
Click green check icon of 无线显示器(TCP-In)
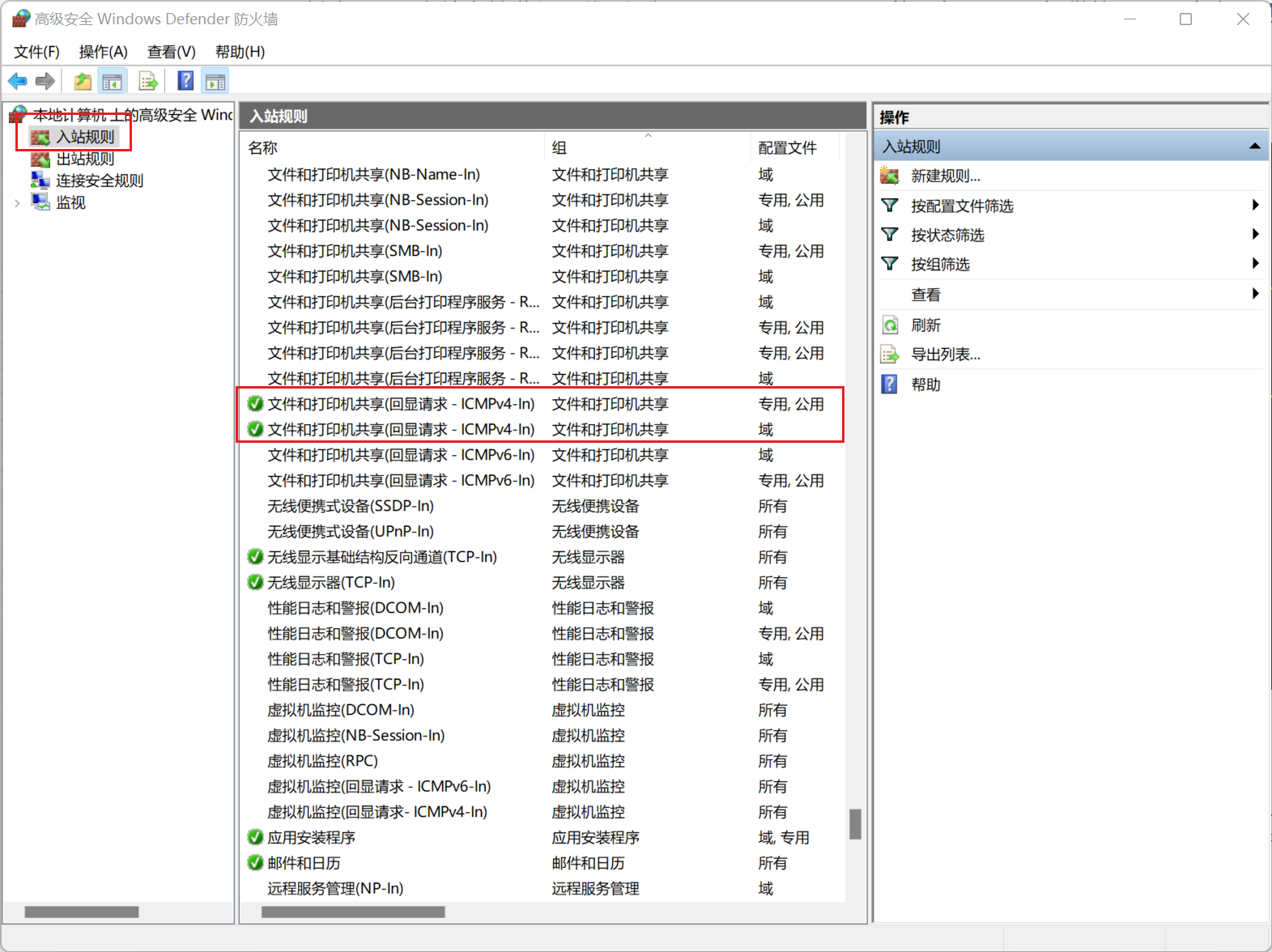point(255,582)
